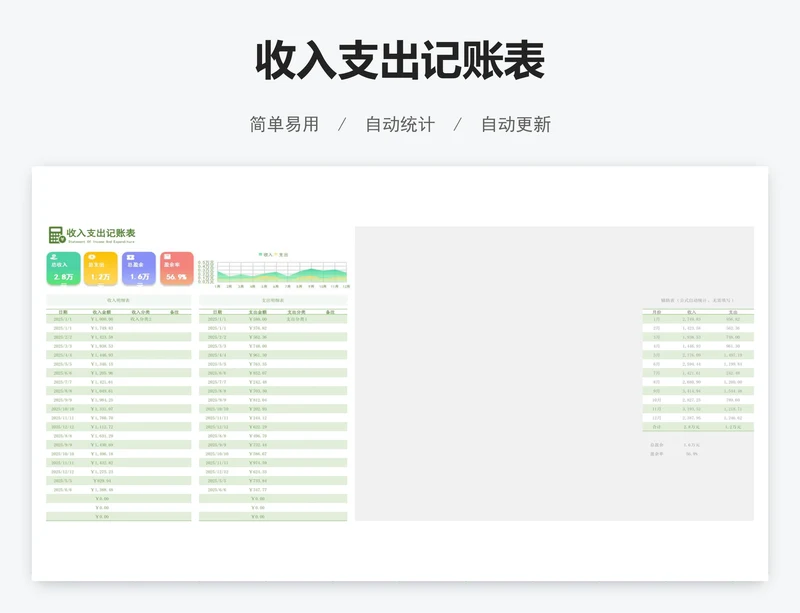
Task: Click the 支出 legend entry above the chart
Action: 282,254
